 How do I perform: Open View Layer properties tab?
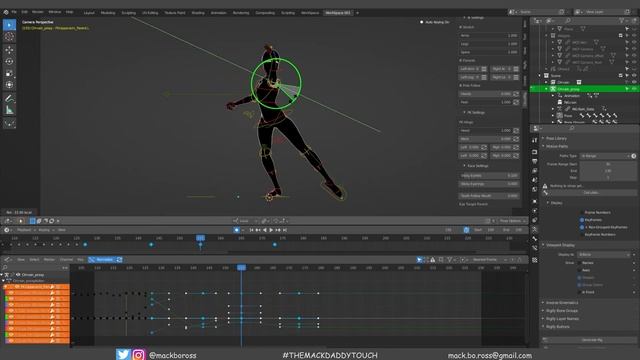click(x=535, y=171)
